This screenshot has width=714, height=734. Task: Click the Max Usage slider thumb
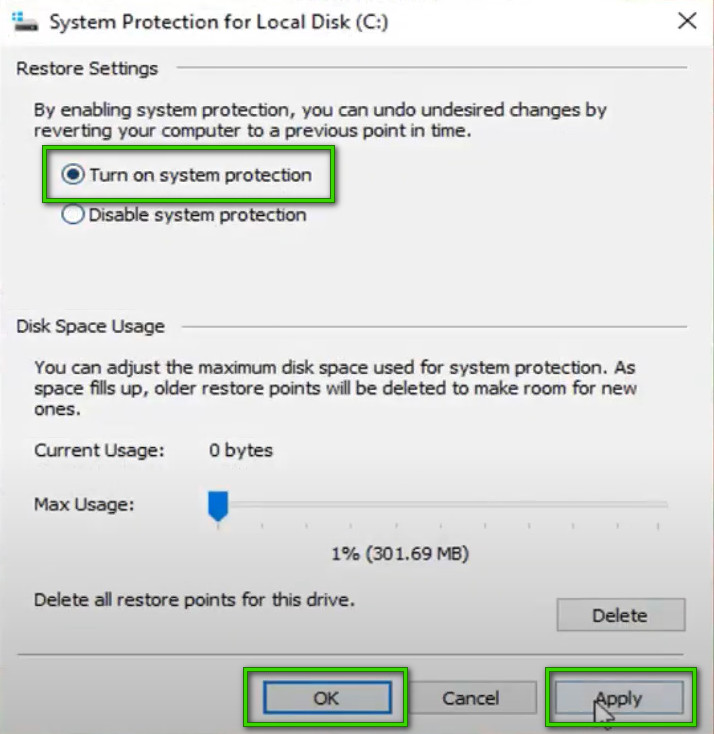(218, 506)
